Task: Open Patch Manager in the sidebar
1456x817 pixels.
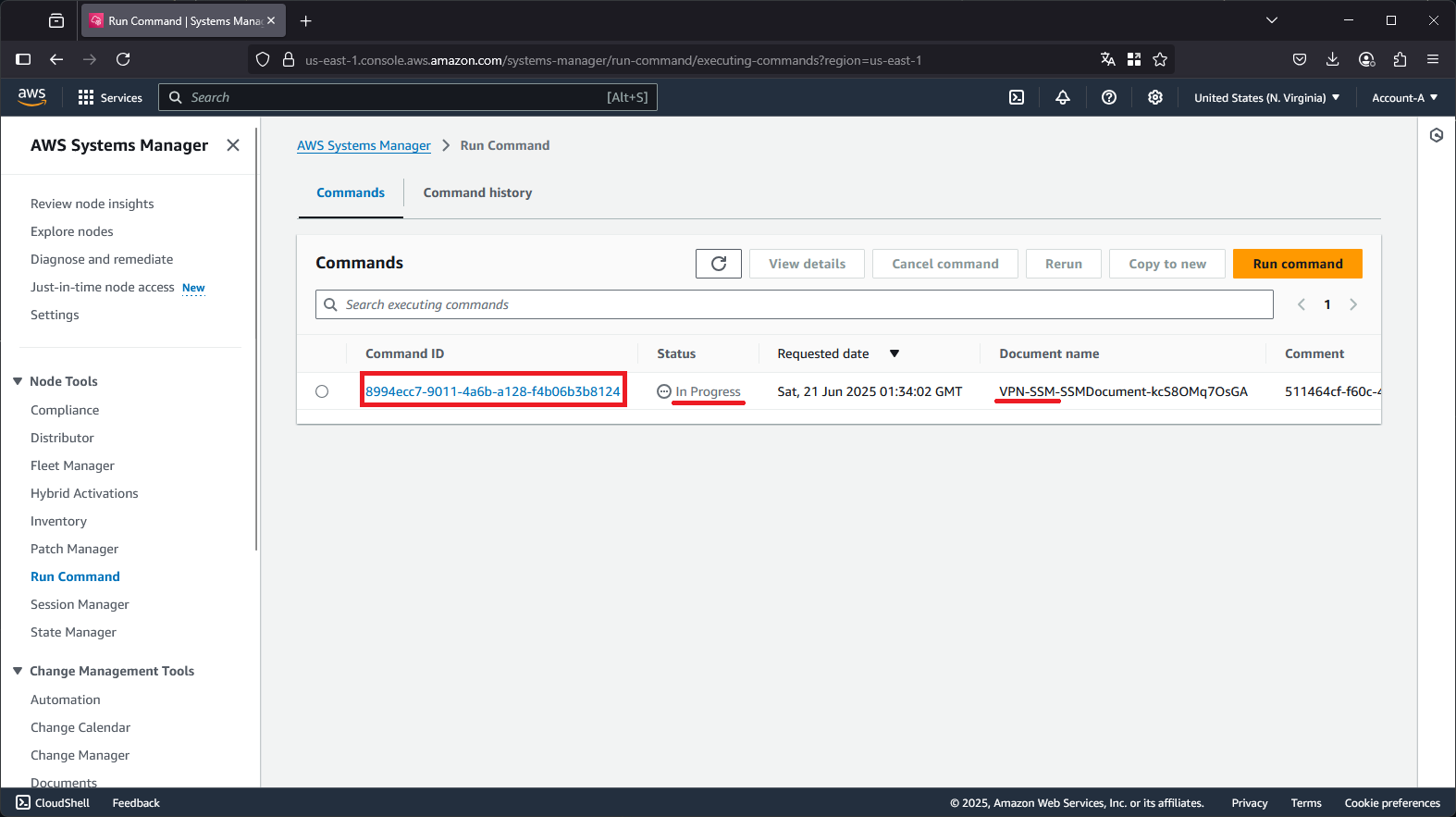Action: pyautogui.click(x=74, y=549)
